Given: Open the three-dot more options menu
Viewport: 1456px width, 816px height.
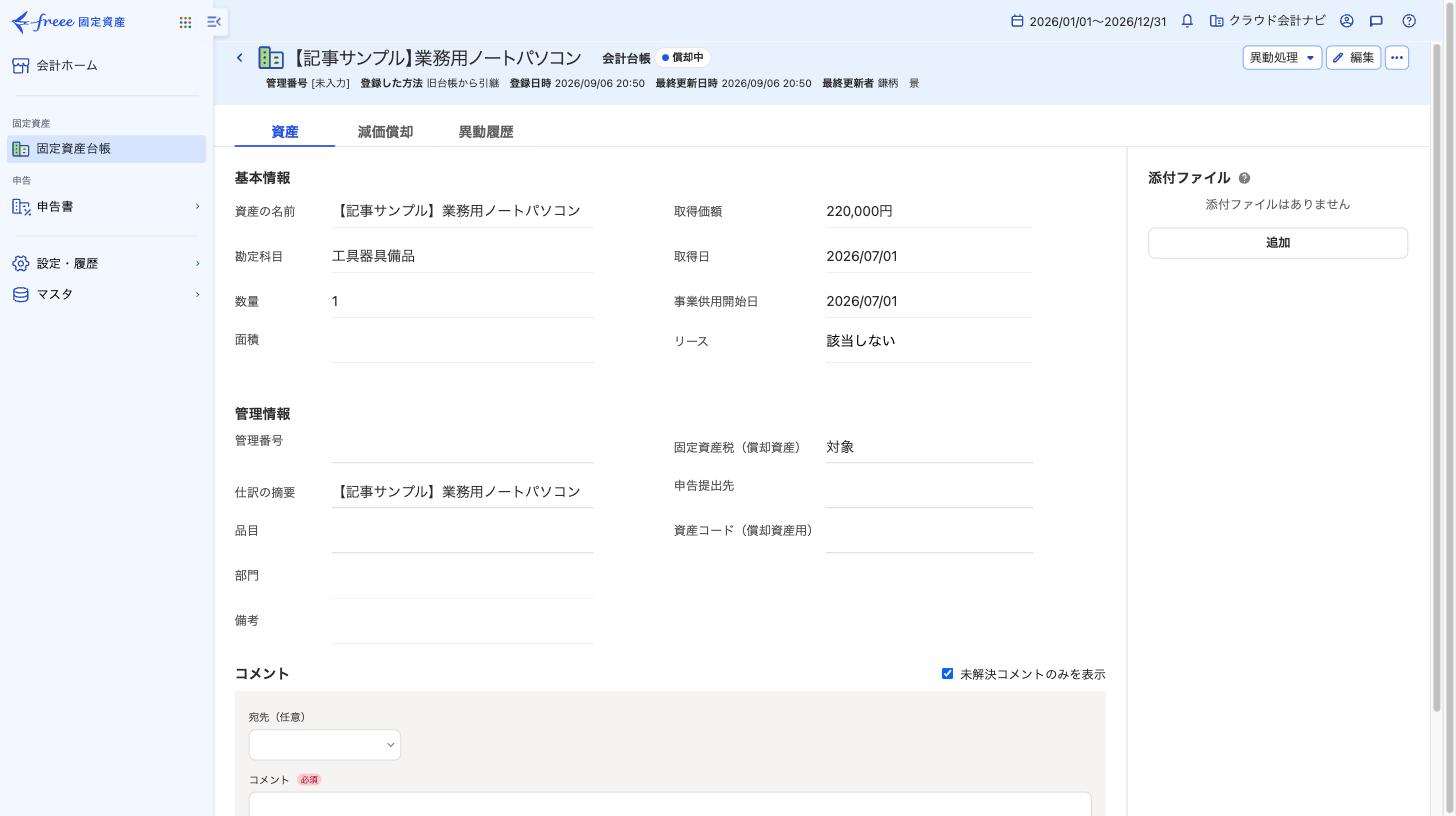Looking at the screenshot, I should [1397, 58].
